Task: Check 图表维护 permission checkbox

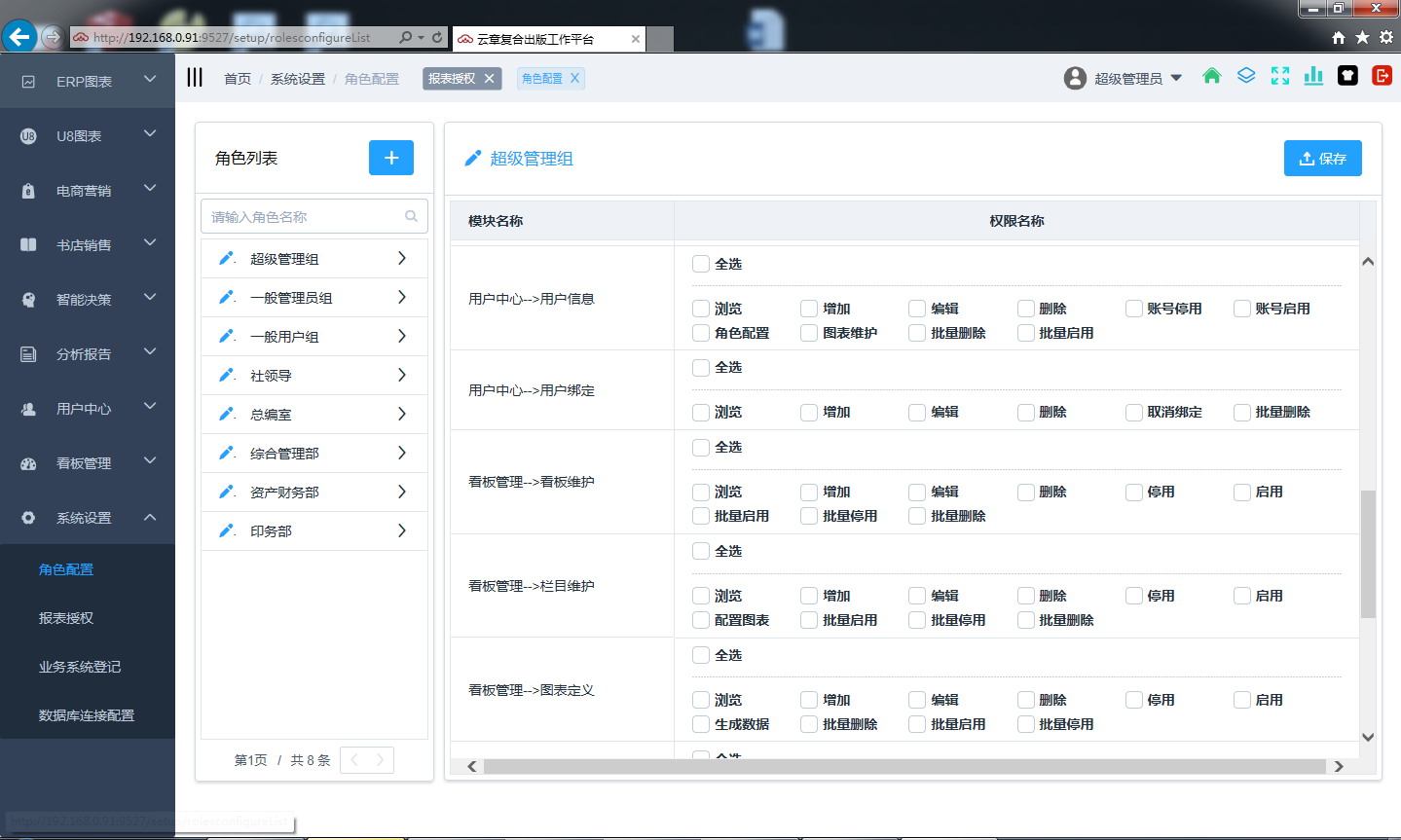Action: [809, 333]
